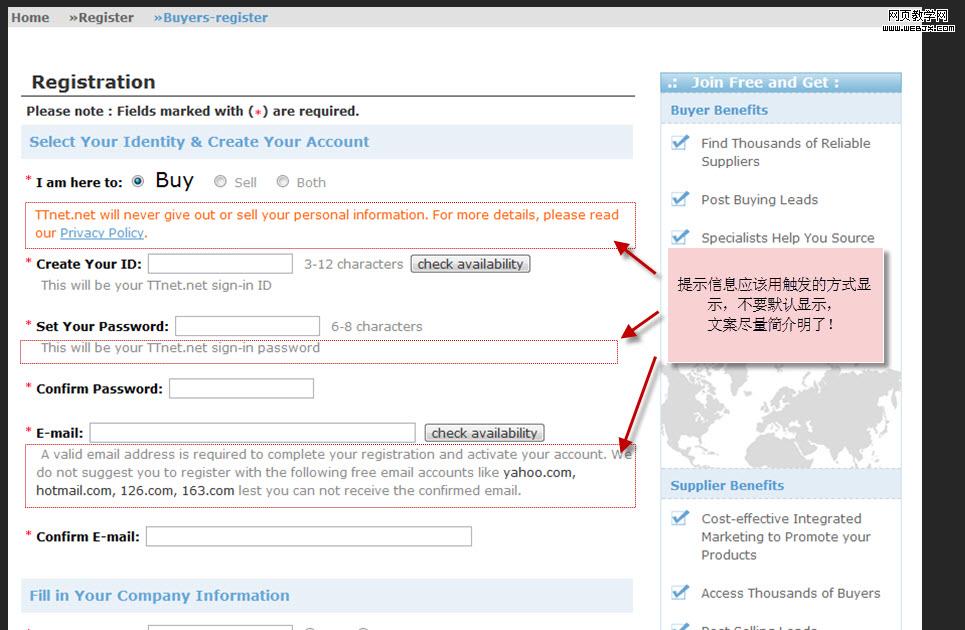Viewport: 965px width, 630px height.
Task: Select the Buy radio button
Action: tap(138, 181)
